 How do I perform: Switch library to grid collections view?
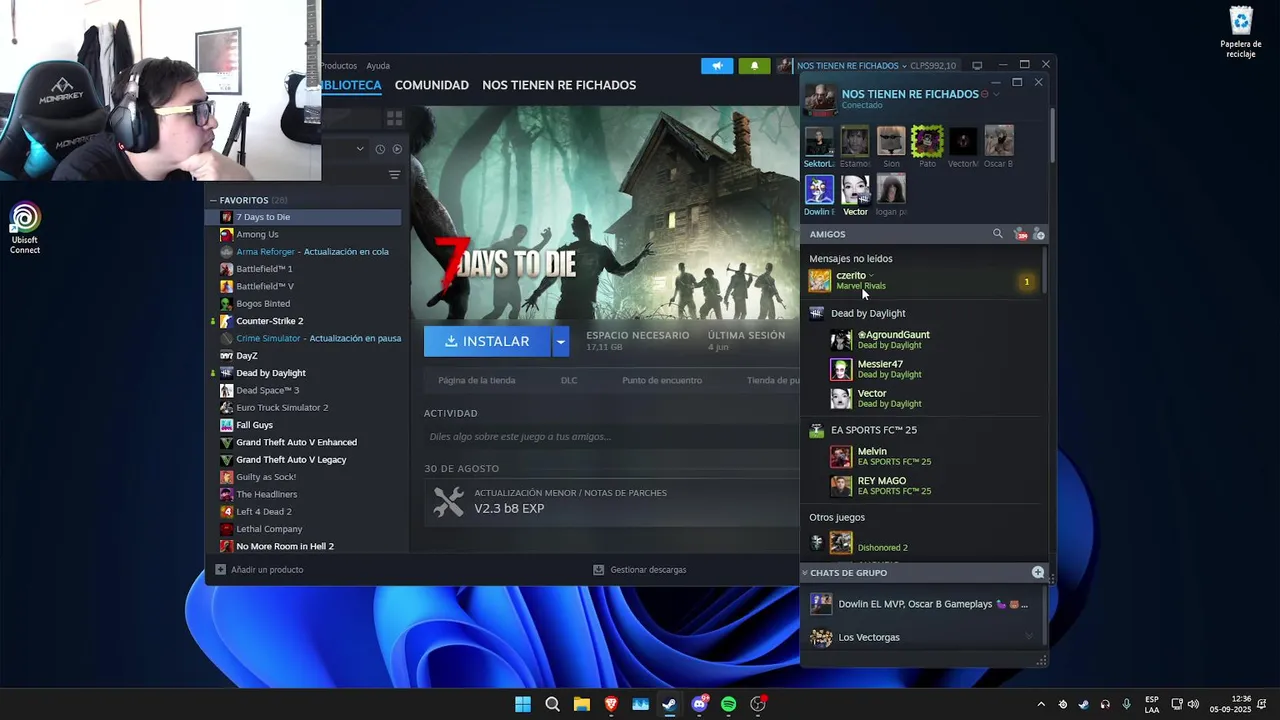click(394, 118)
